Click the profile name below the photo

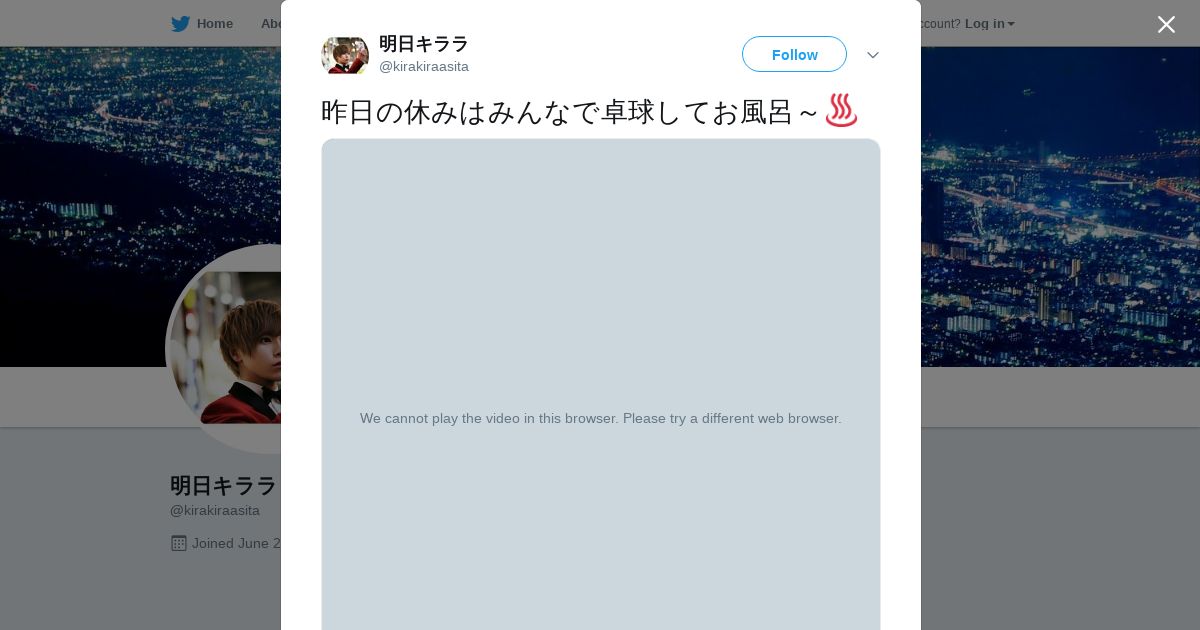pyautogui.click(x=224, y=486)
